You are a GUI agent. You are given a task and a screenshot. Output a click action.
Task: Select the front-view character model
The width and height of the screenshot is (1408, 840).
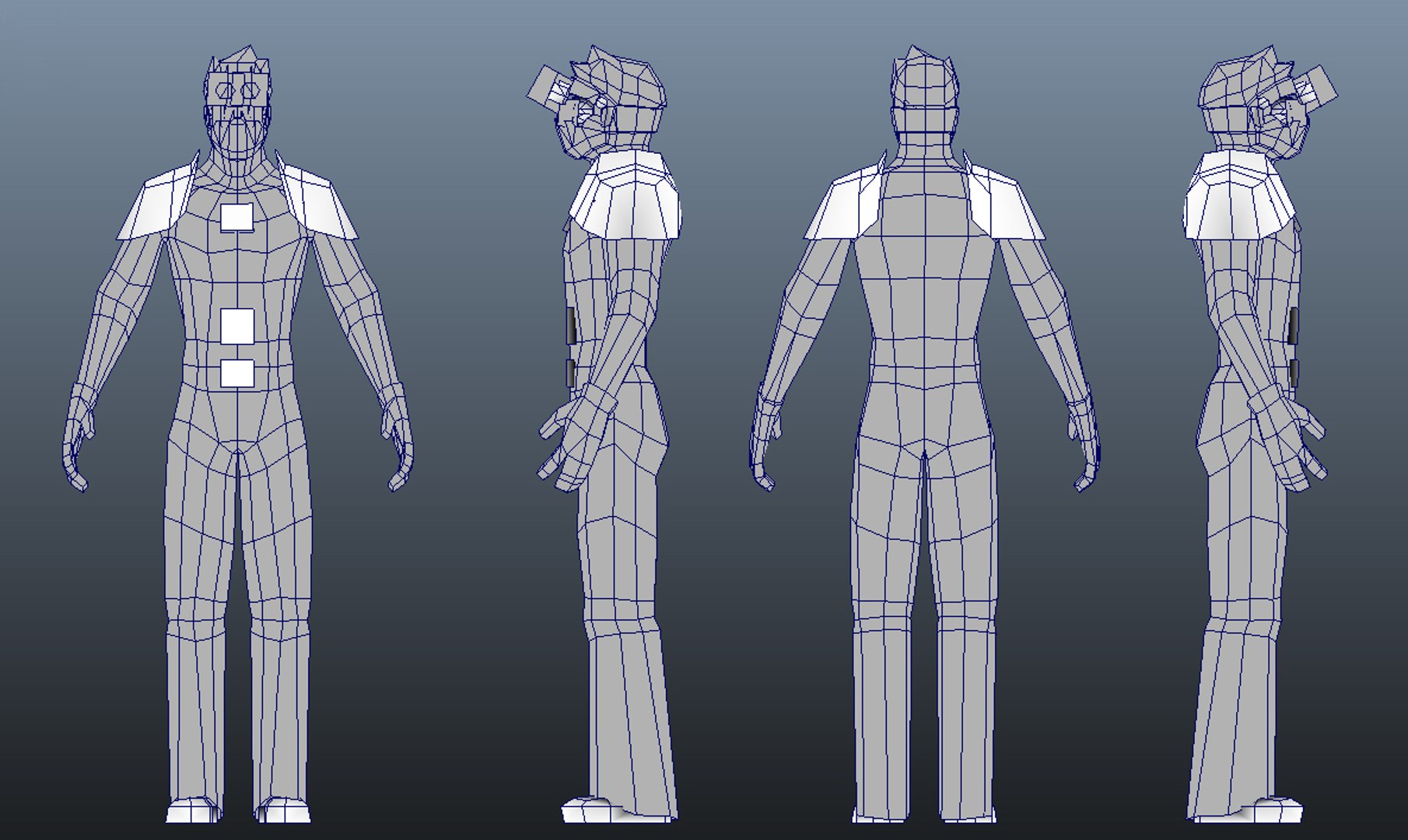click(x=237, y=435)
